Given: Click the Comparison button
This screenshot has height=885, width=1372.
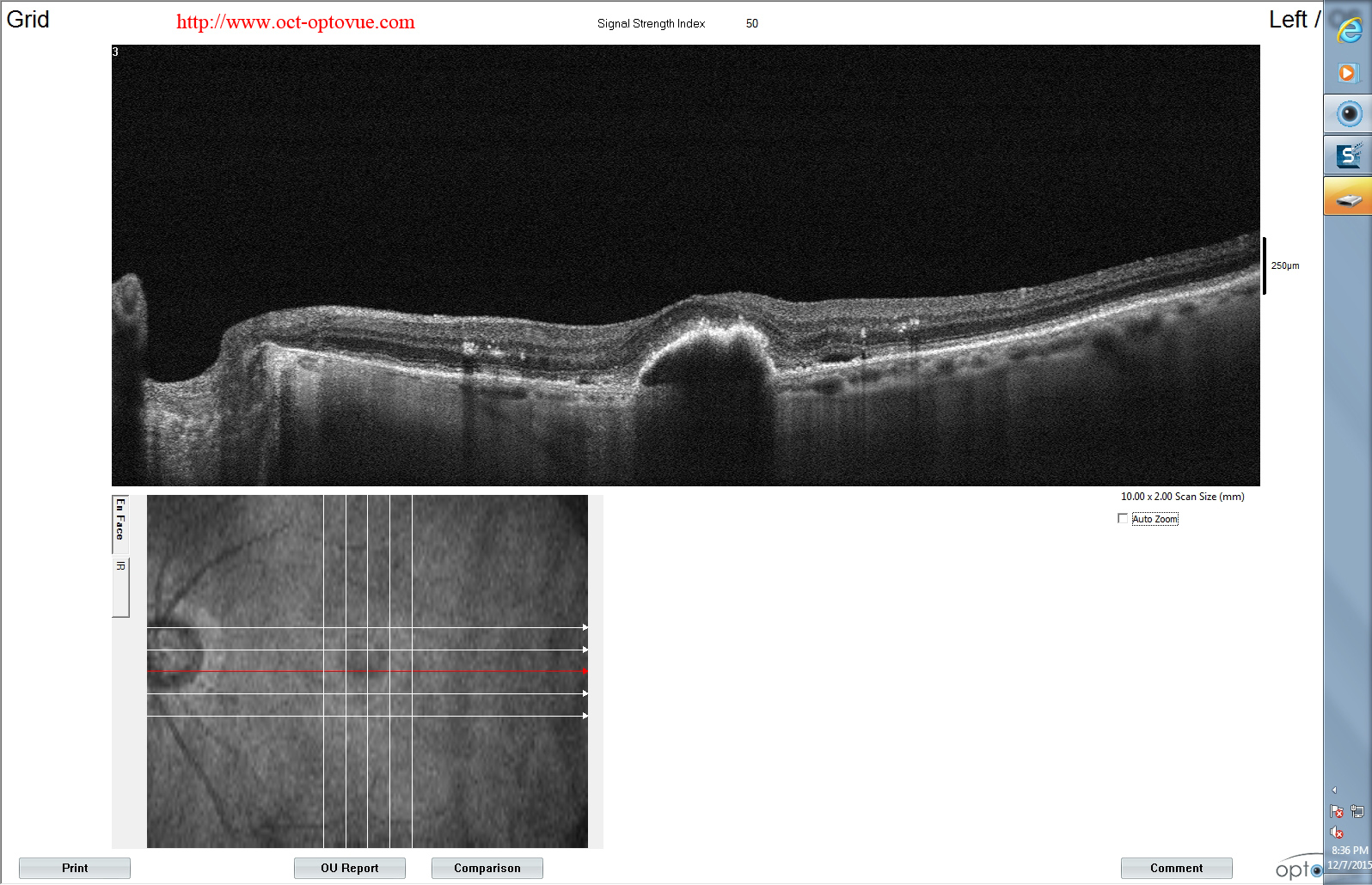Looking at the screenshot, I should coord(487,868).
